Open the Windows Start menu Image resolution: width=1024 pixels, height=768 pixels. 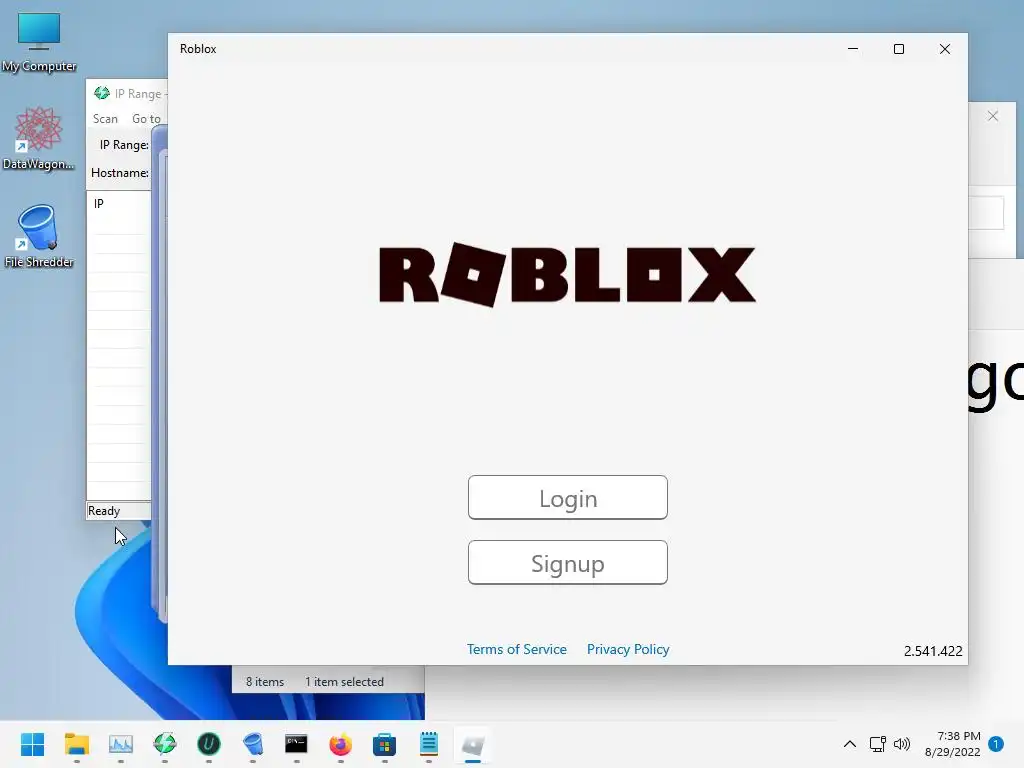(x=32, y=744)
